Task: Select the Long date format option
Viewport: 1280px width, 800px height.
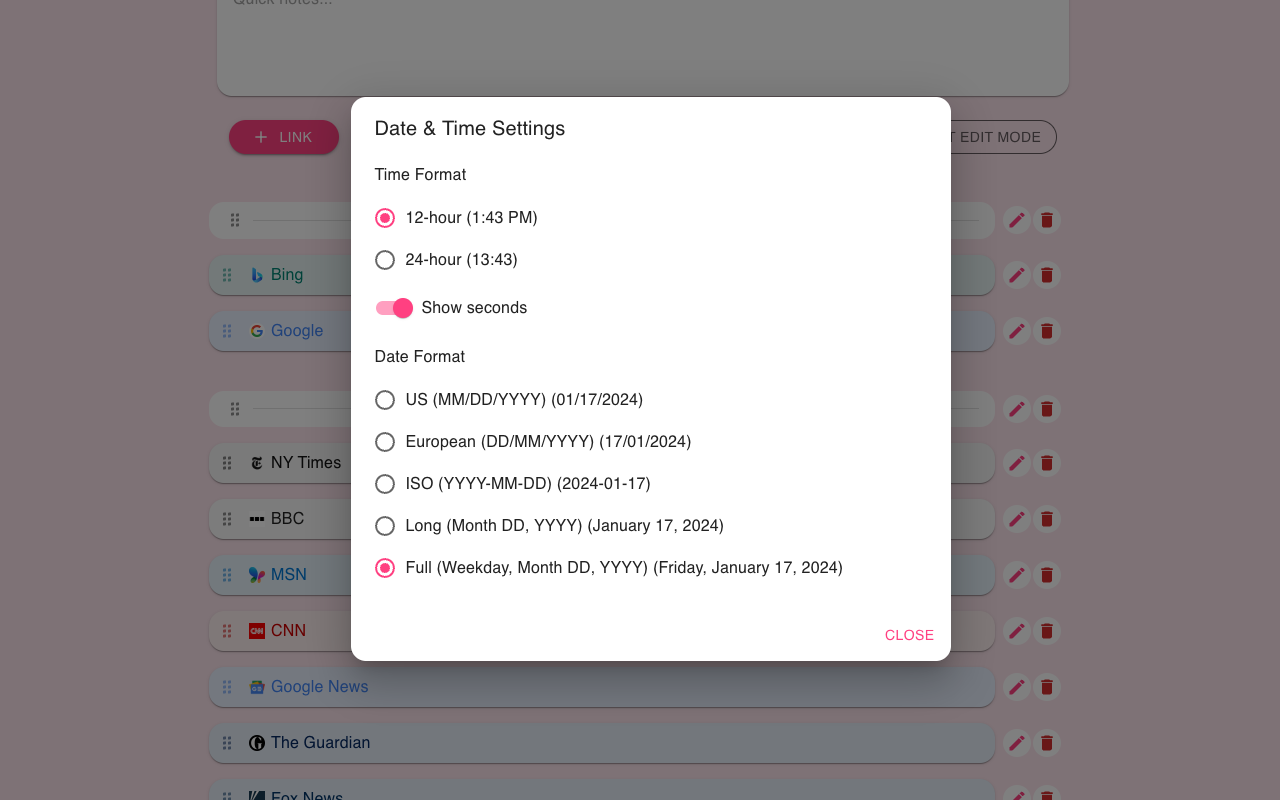Action: point(385,526)
